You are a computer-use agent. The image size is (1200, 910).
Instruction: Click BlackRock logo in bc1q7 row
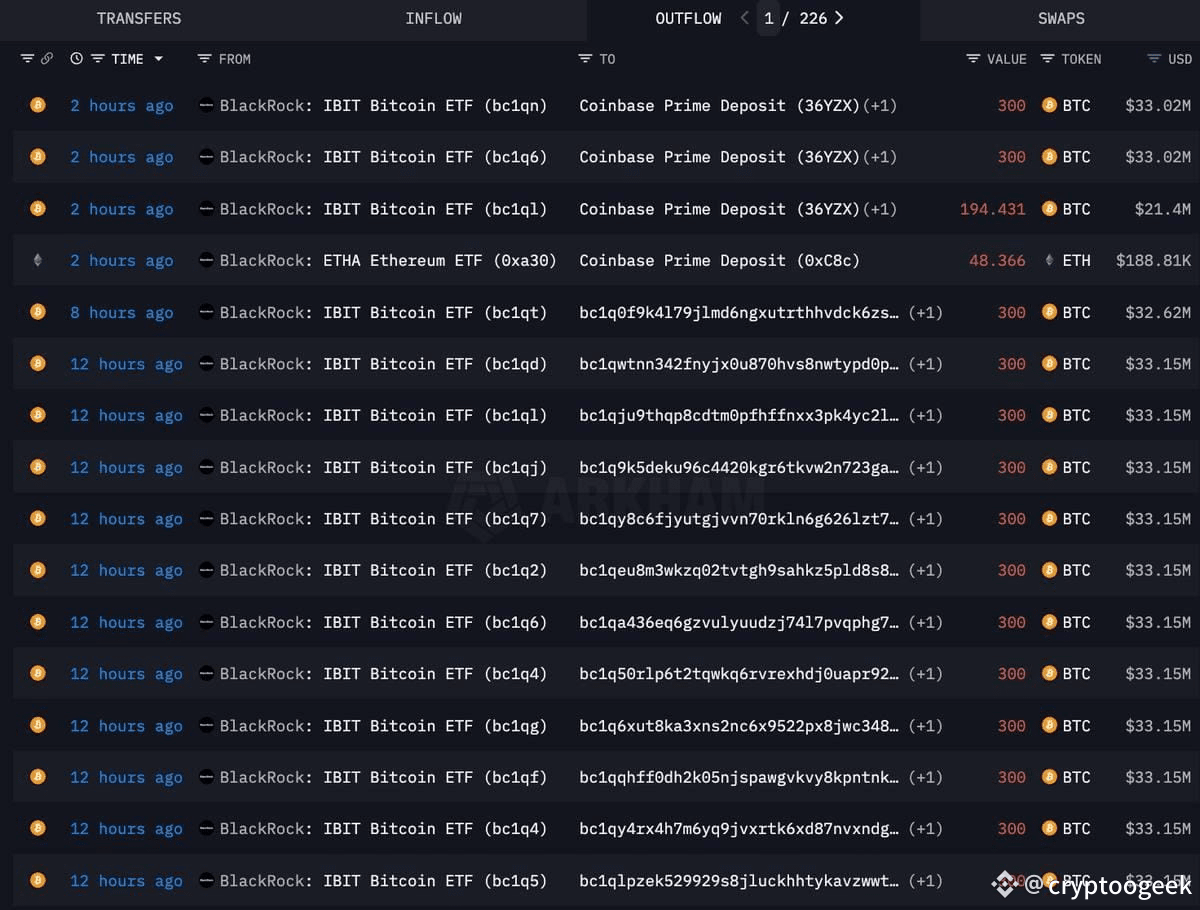pos(206,518)
